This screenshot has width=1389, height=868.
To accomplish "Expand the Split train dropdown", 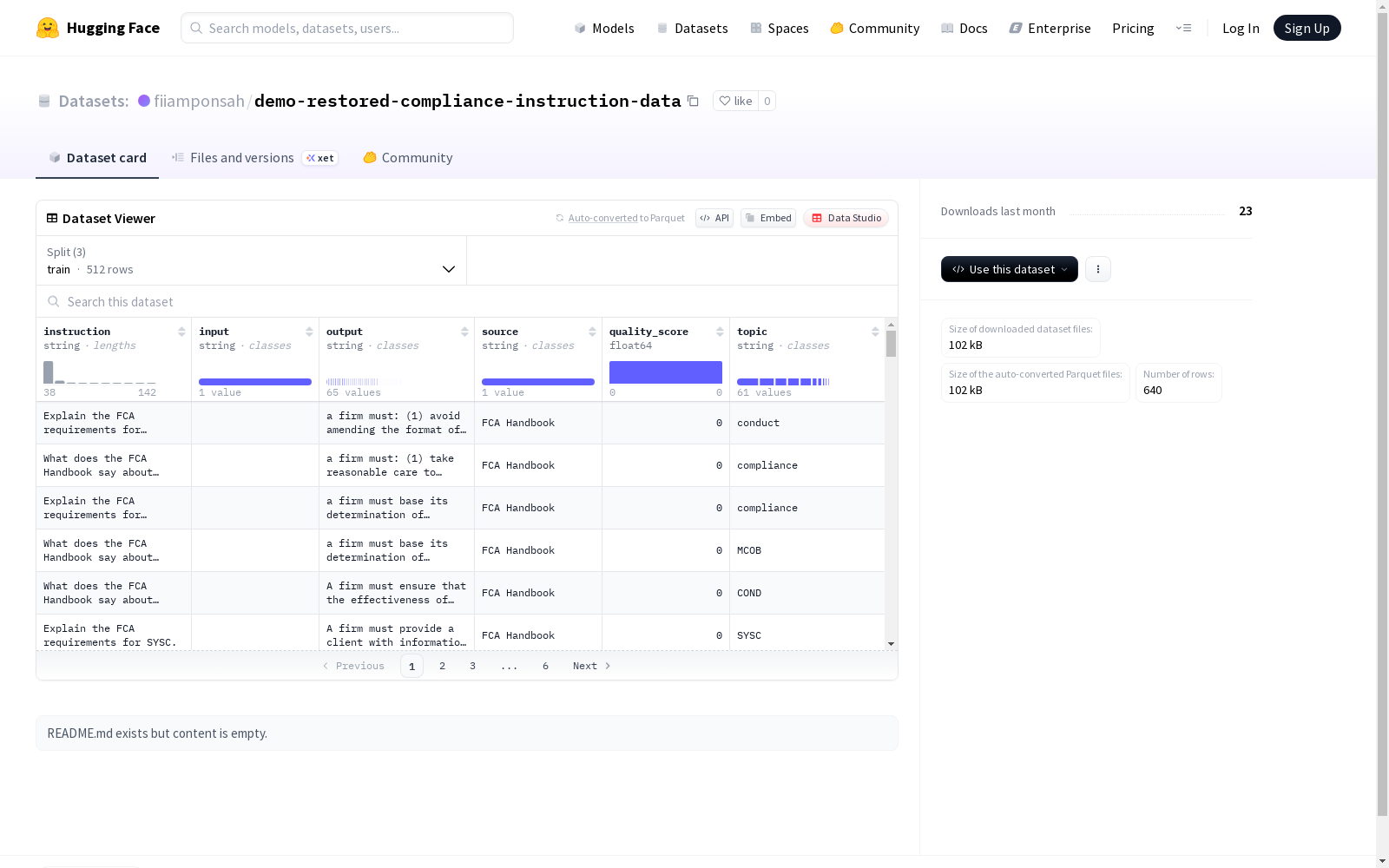I will point(251,260).
